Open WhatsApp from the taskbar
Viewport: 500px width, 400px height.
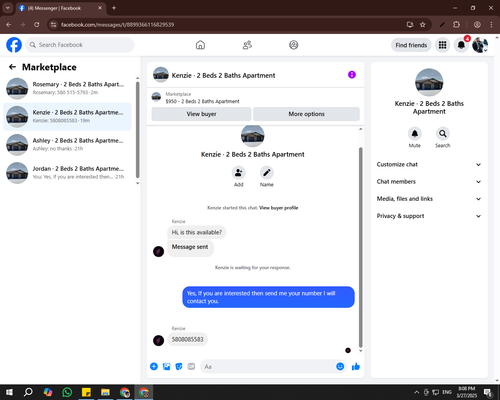[67, 392]
